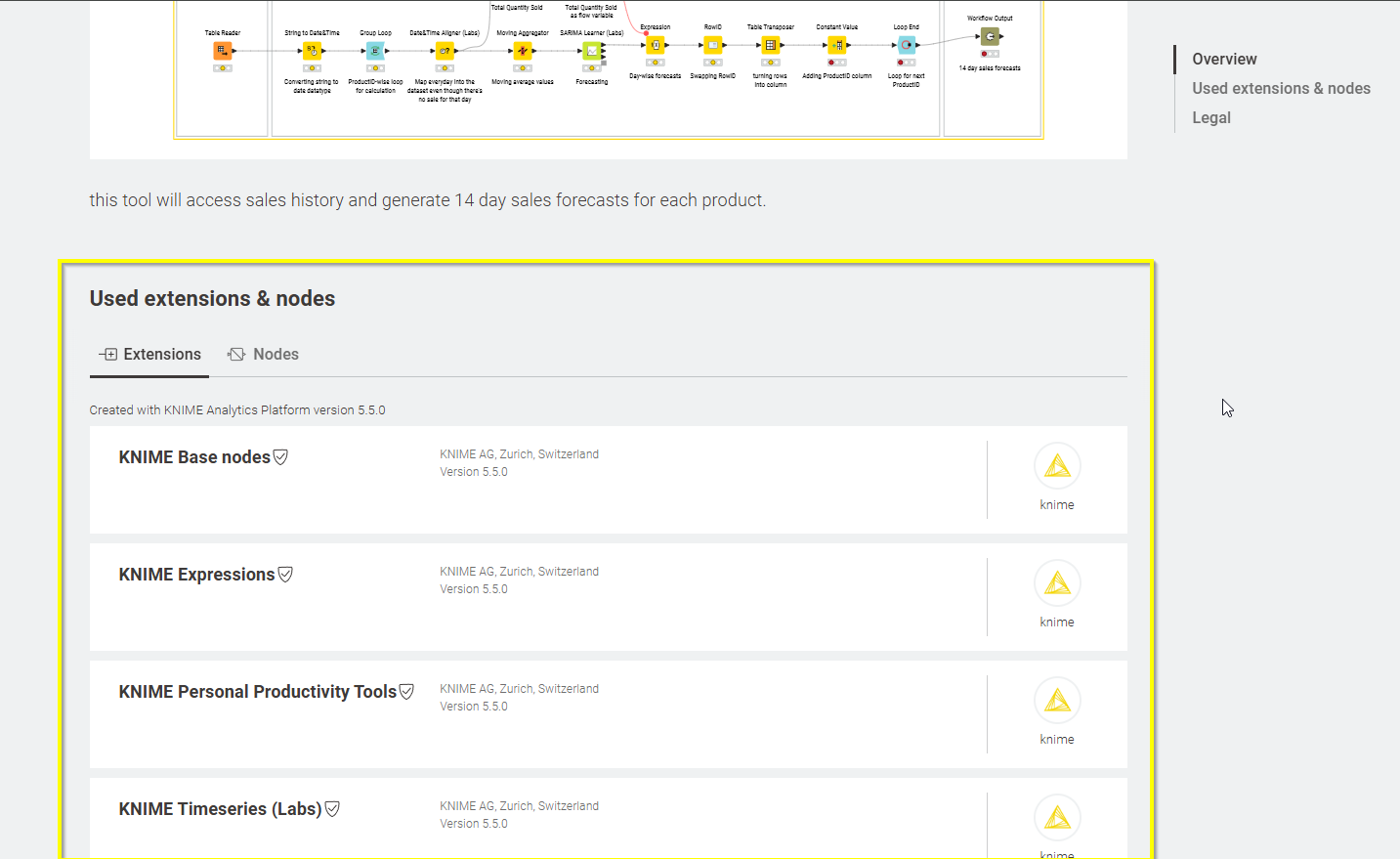This screenshot has width=1400, height=859.
Task: Jump to Overview in the side navigation
Action: click(1224, 60)
